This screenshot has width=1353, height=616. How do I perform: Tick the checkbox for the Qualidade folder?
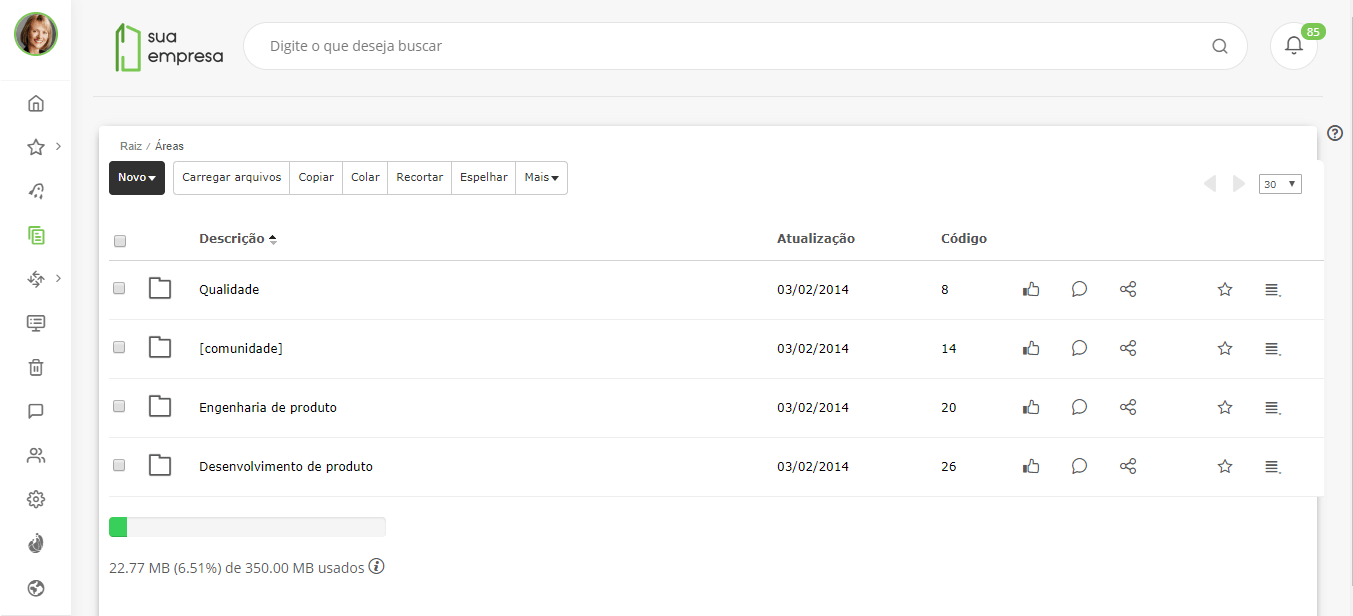[119, 288]
